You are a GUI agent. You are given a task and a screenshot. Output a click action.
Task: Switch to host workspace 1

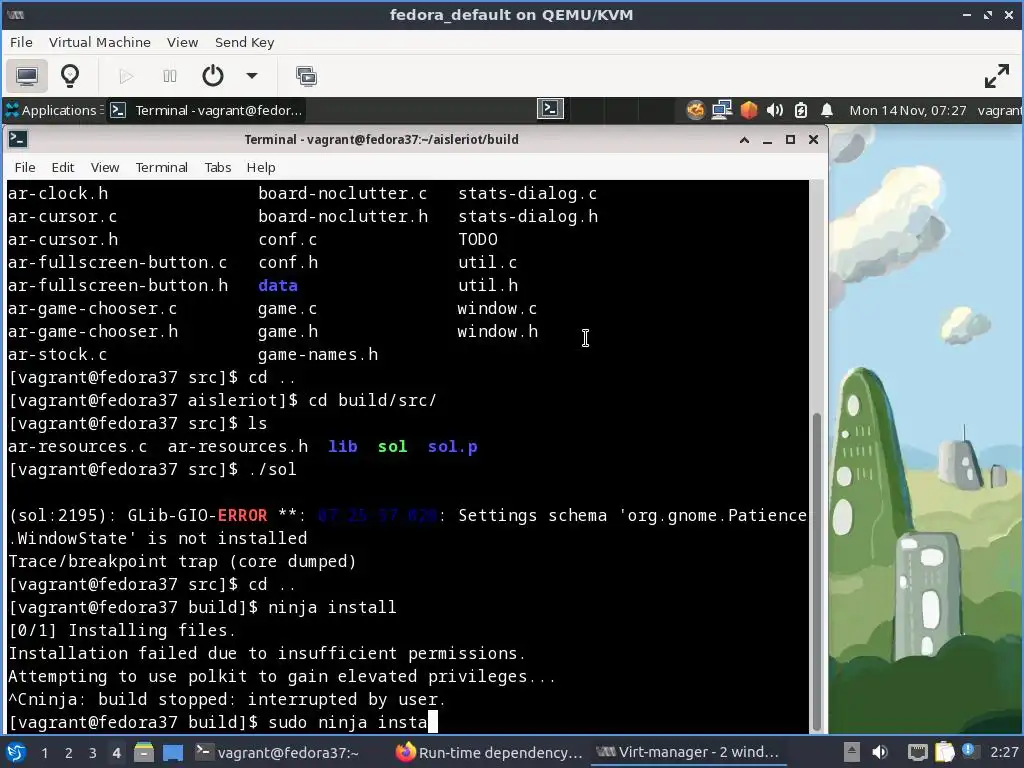[x=44, y=753]
